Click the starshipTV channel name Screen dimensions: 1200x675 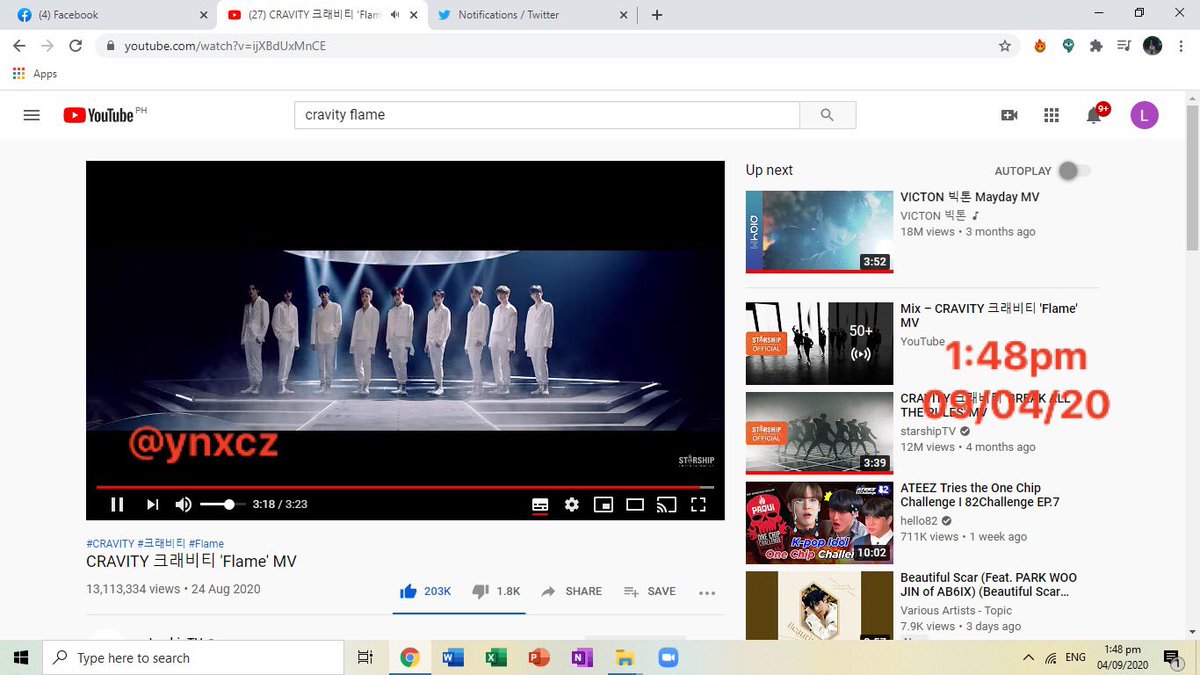[x=927, y=431]
